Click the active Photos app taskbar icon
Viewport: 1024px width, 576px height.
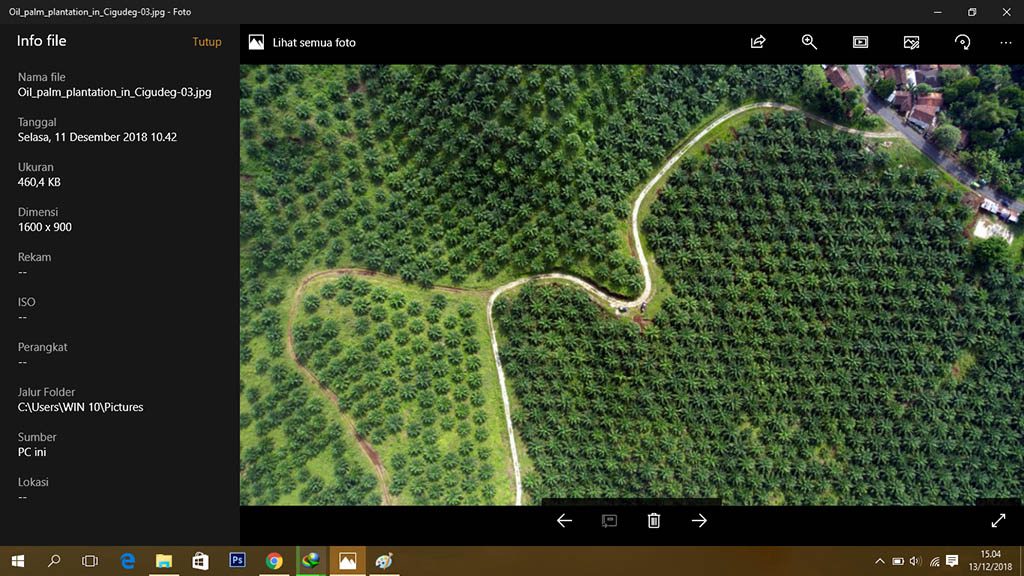(347, 561)
